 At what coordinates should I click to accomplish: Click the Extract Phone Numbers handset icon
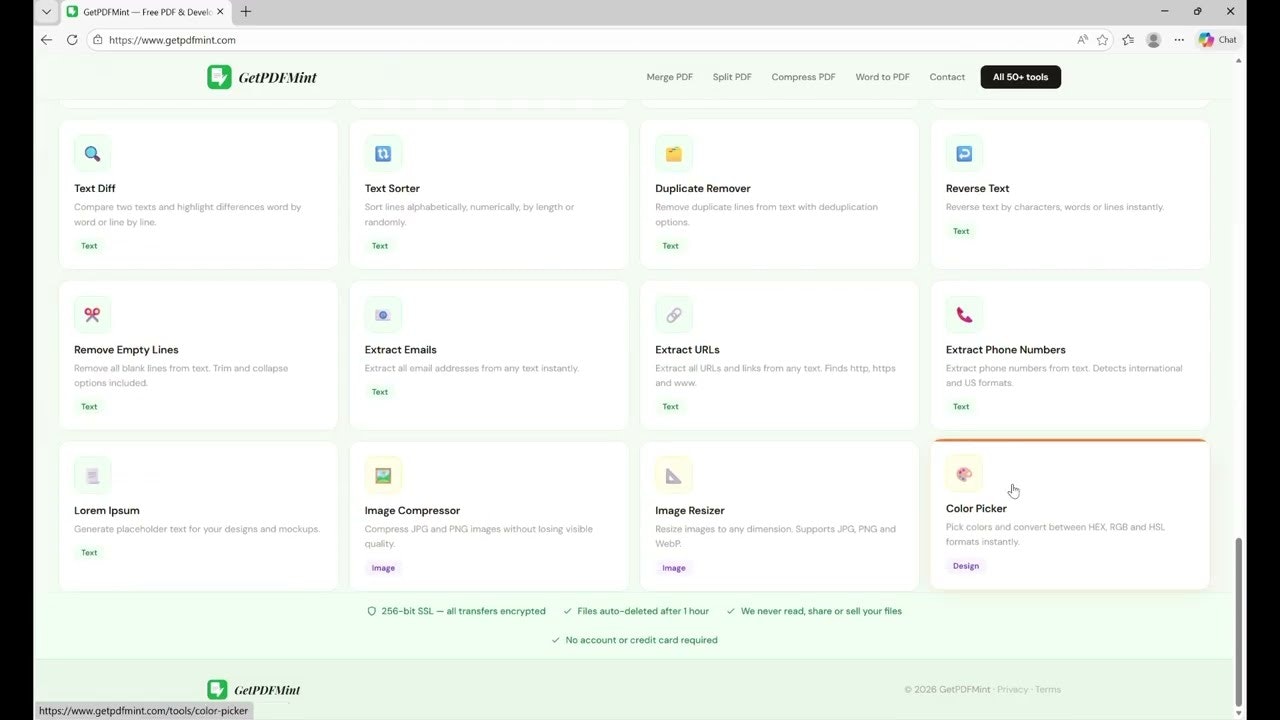click(964, 314)
